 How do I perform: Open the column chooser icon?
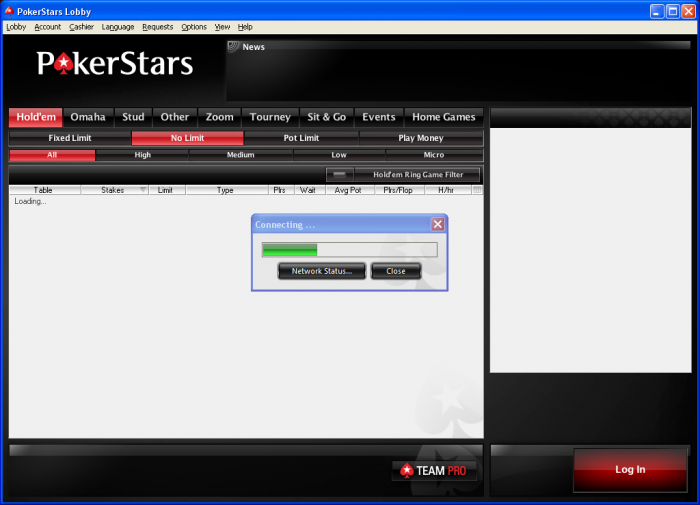[477, 190]
